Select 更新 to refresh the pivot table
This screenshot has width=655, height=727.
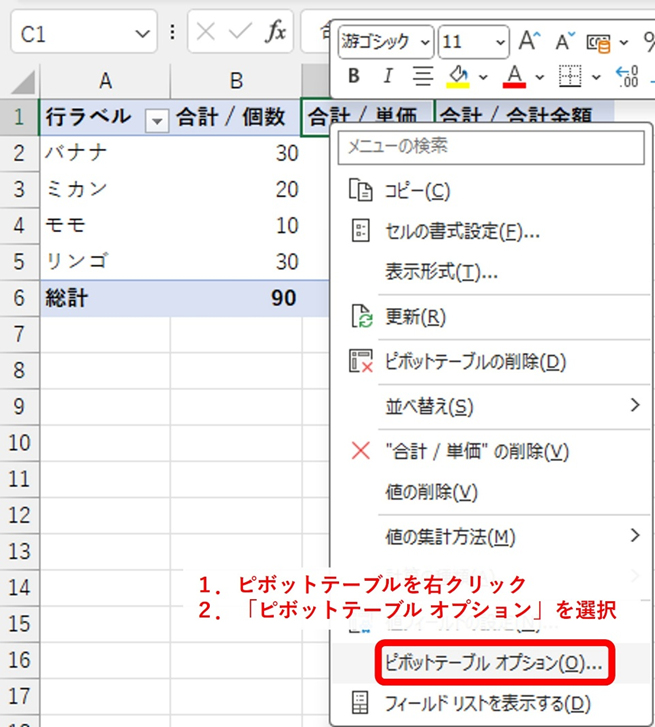pos(415,317)
